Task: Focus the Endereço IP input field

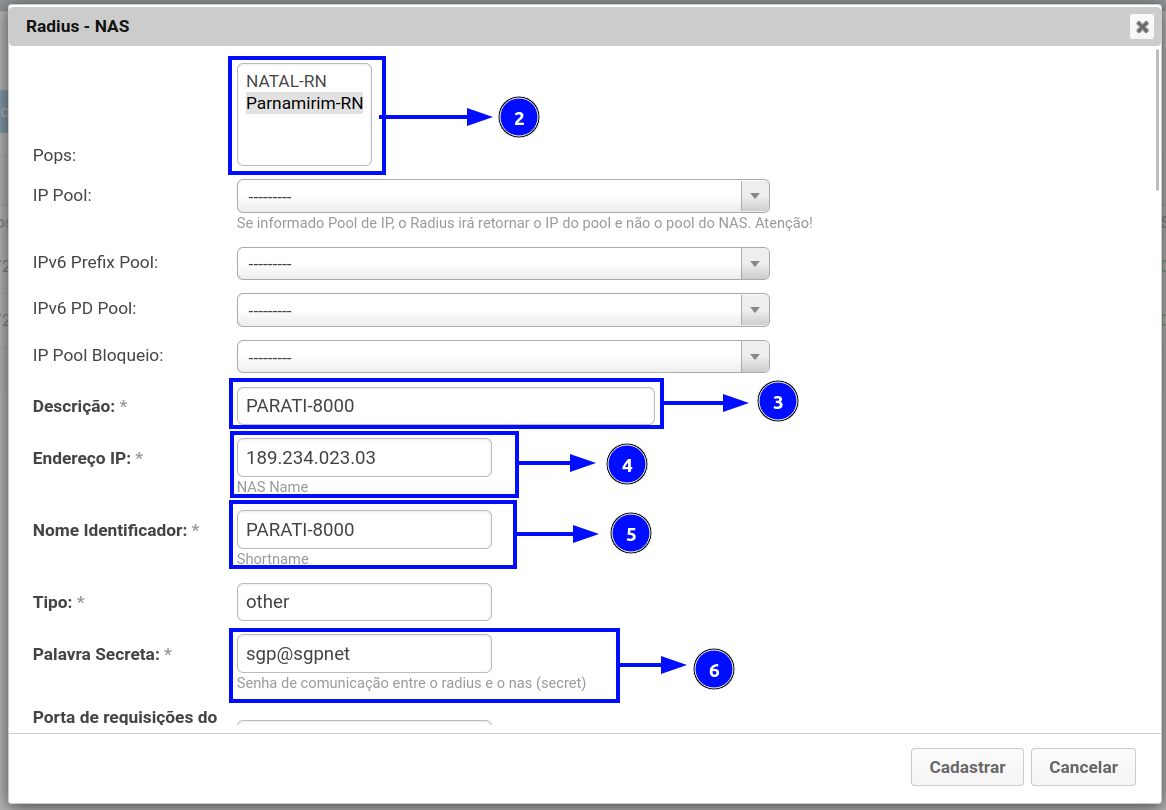Action: coord(364,457)
